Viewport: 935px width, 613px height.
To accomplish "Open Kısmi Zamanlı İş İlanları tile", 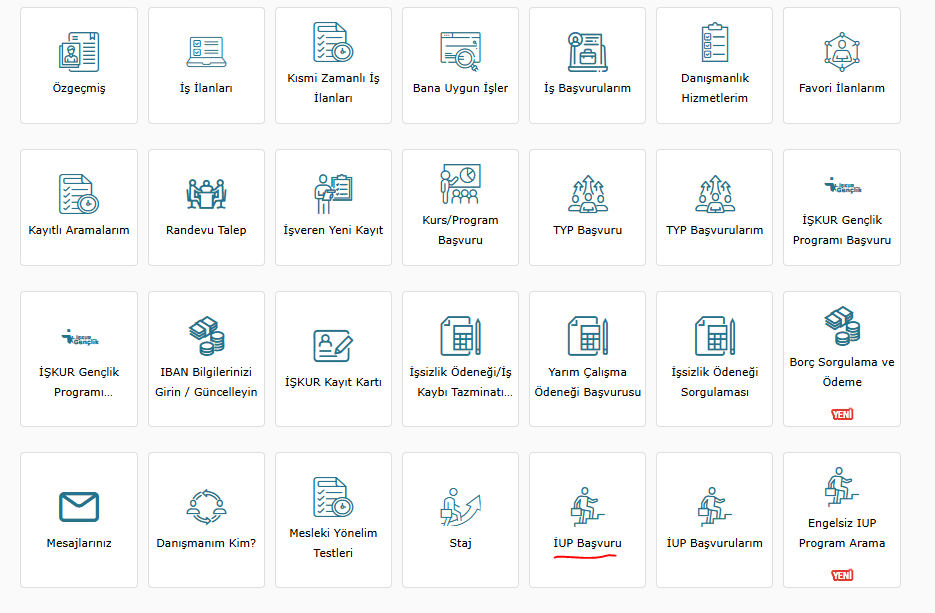I will click(x=333, y=66).
